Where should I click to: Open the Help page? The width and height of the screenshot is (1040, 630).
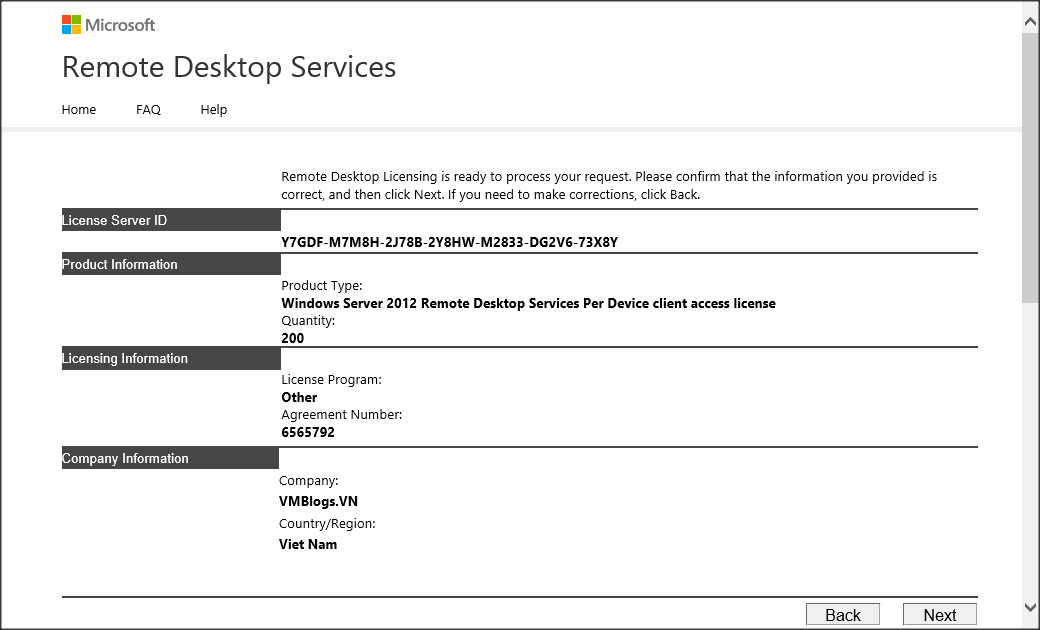coord(213,110)
